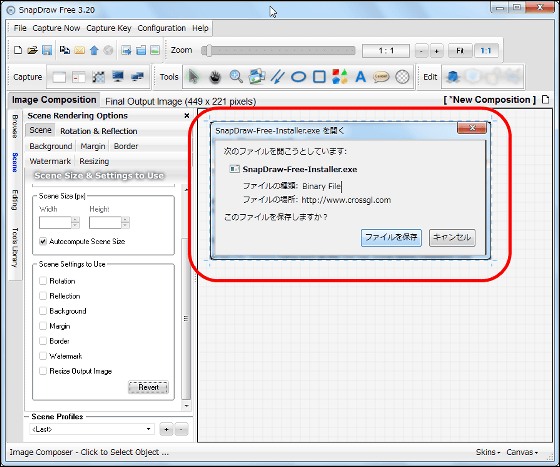Switch to the Border tab
Screen dimensions: 560x467
pyautogui.click(x=126, y=146)
